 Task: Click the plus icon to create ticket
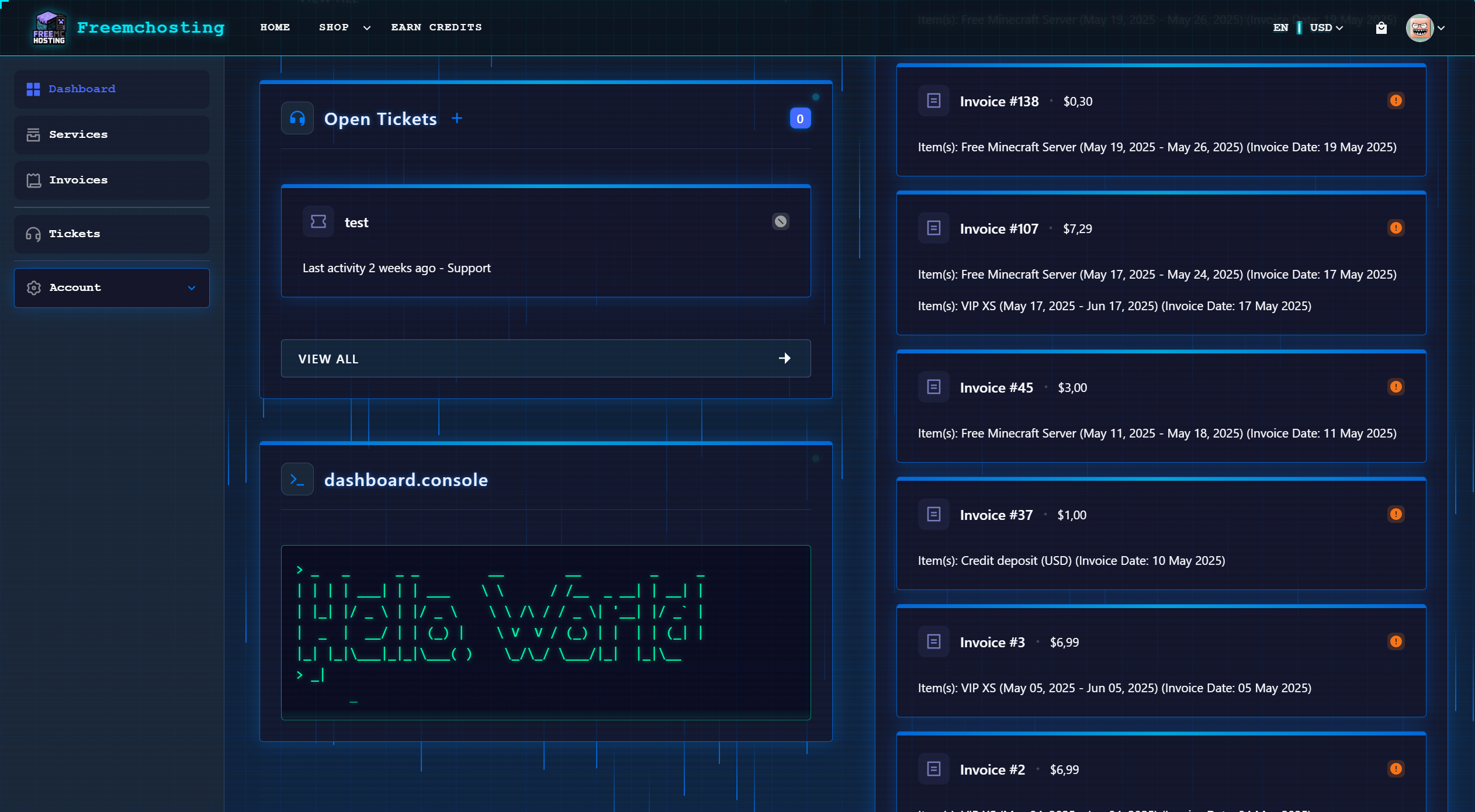tap(457, 119)
